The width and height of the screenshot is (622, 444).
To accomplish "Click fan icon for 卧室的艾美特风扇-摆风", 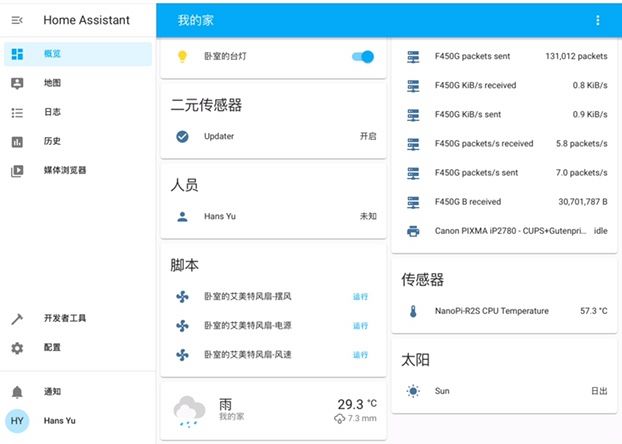I will pos(182,297).
